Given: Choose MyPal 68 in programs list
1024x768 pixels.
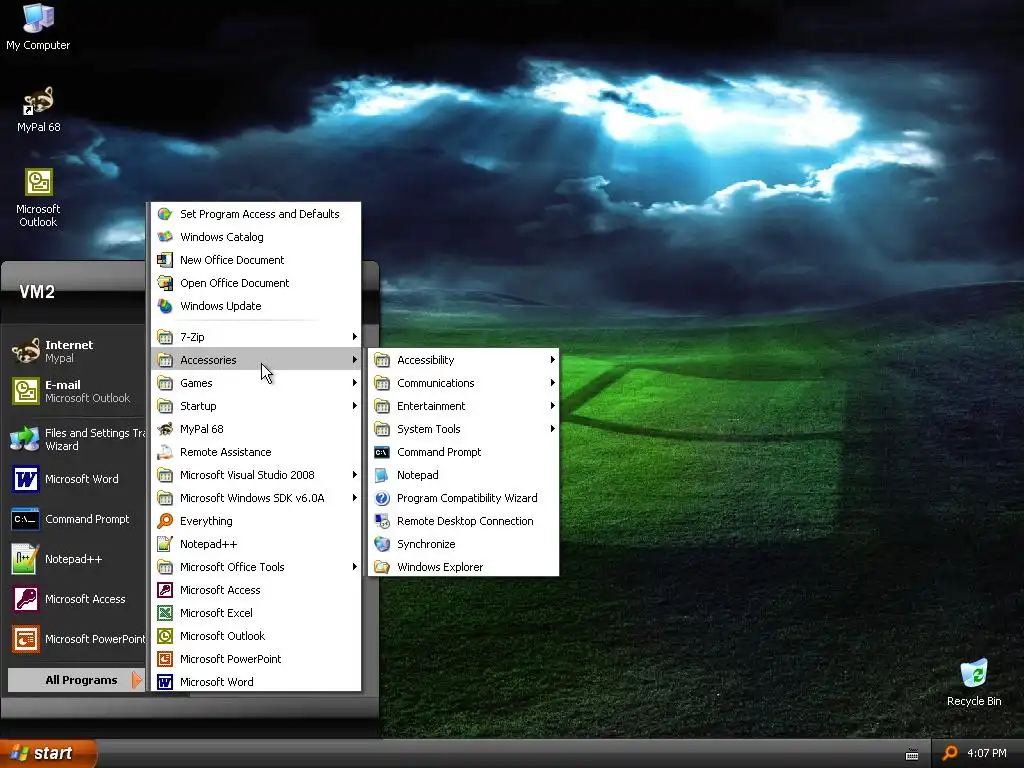Looking at the screenshot, I should [256, 428].
